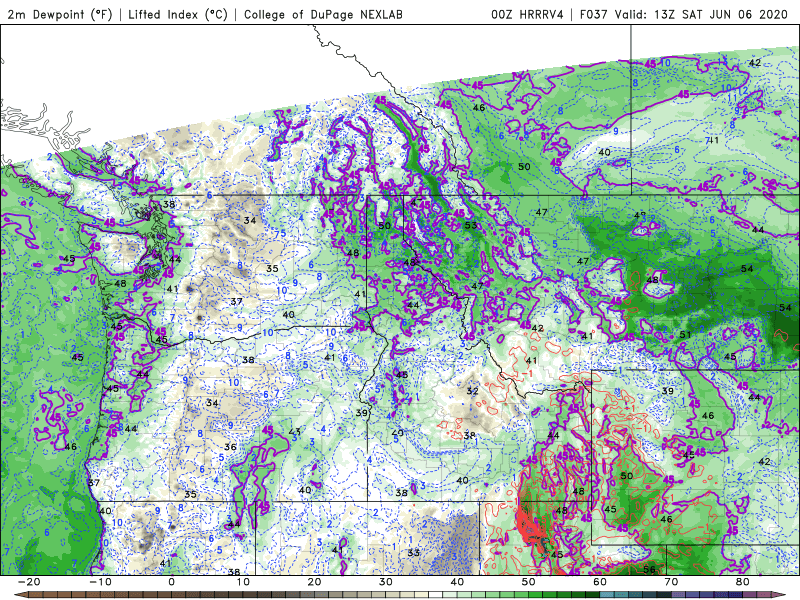
Task: Click the '2m Dewpoint (°F)' title text
Action: 60,14
